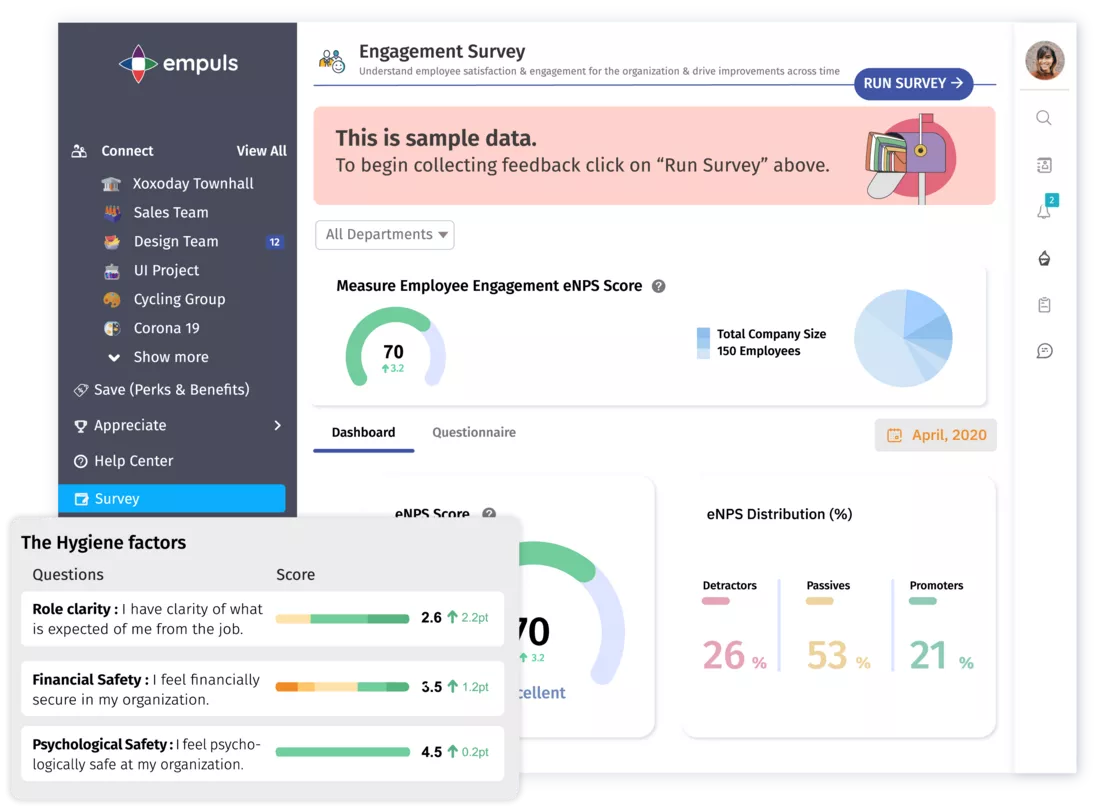Open the cupcake celebrations icon
Image resolution: width=1100 pixels, height=810 pixels.
tap(1044, 259)
